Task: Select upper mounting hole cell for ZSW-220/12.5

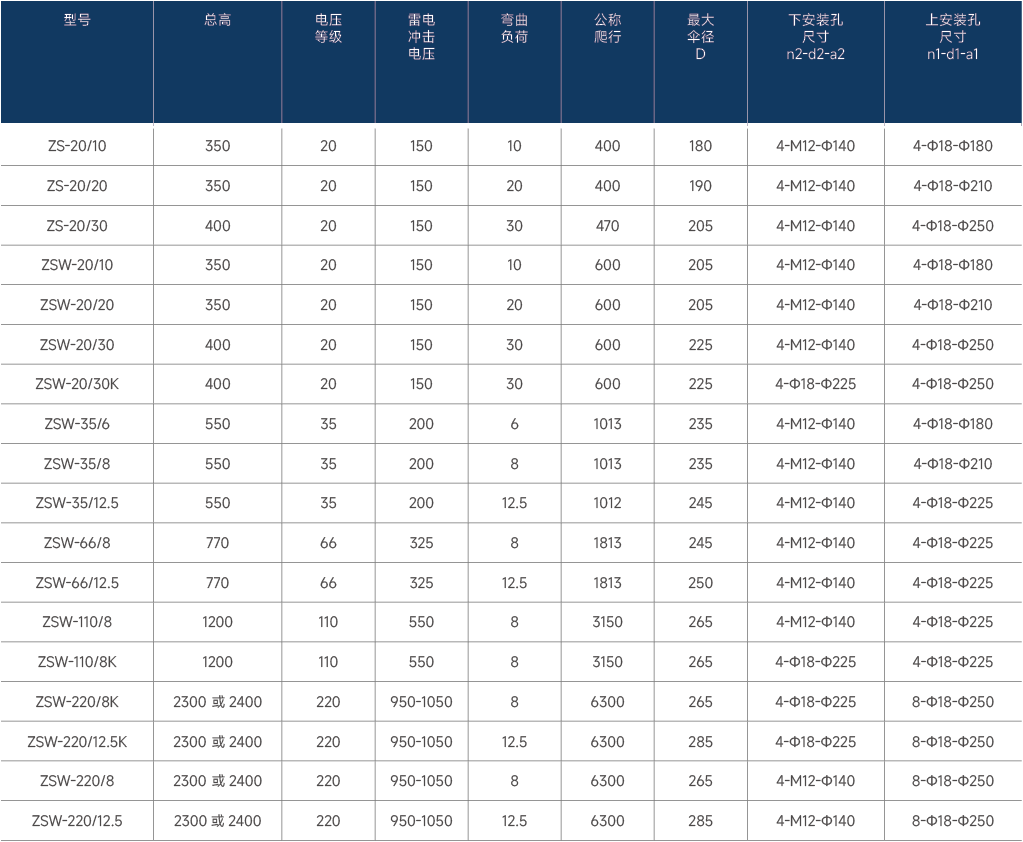Action: (x=952, y=821)
